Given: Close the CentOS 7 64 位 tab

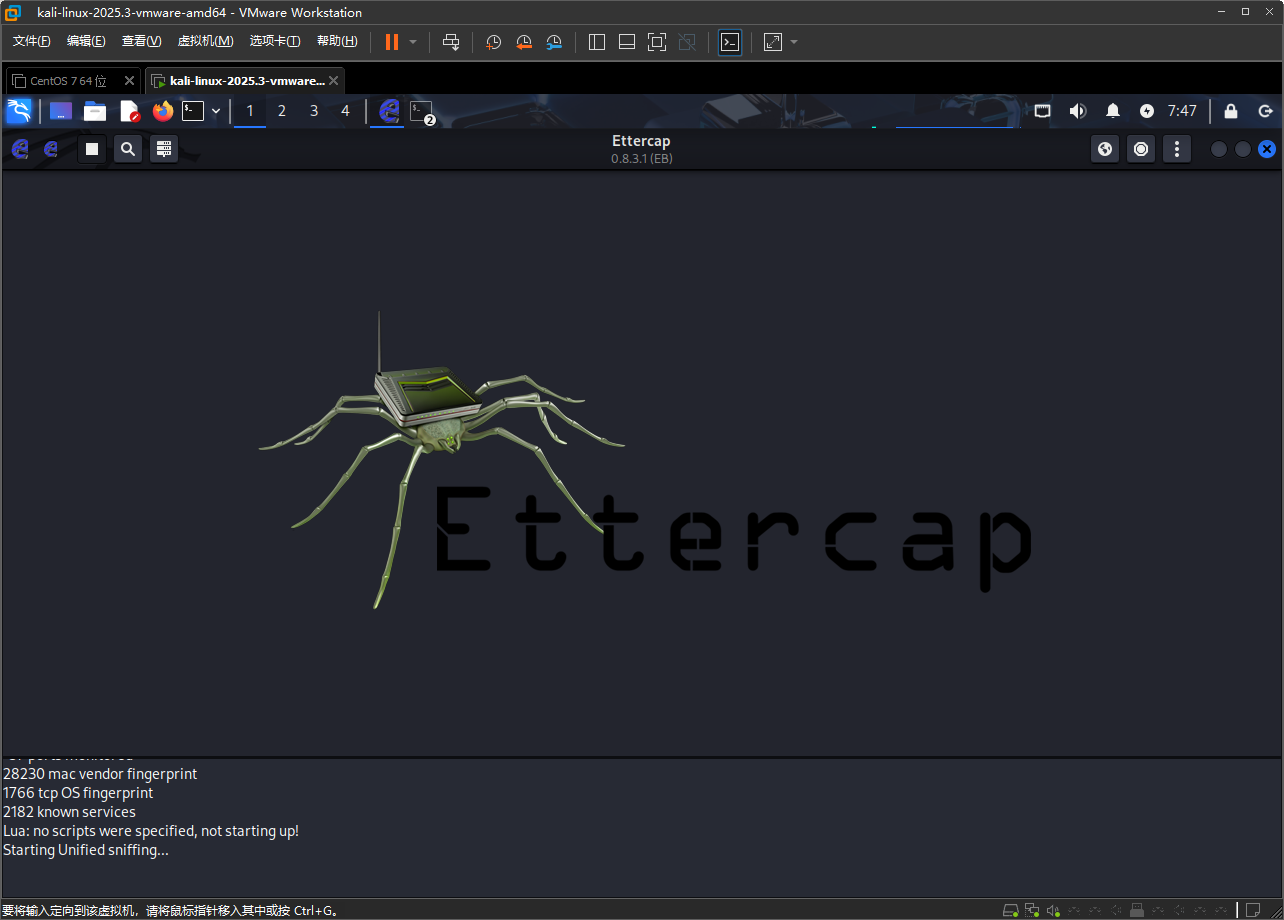Looking at the screenshot, I should [x=129, y=81].
